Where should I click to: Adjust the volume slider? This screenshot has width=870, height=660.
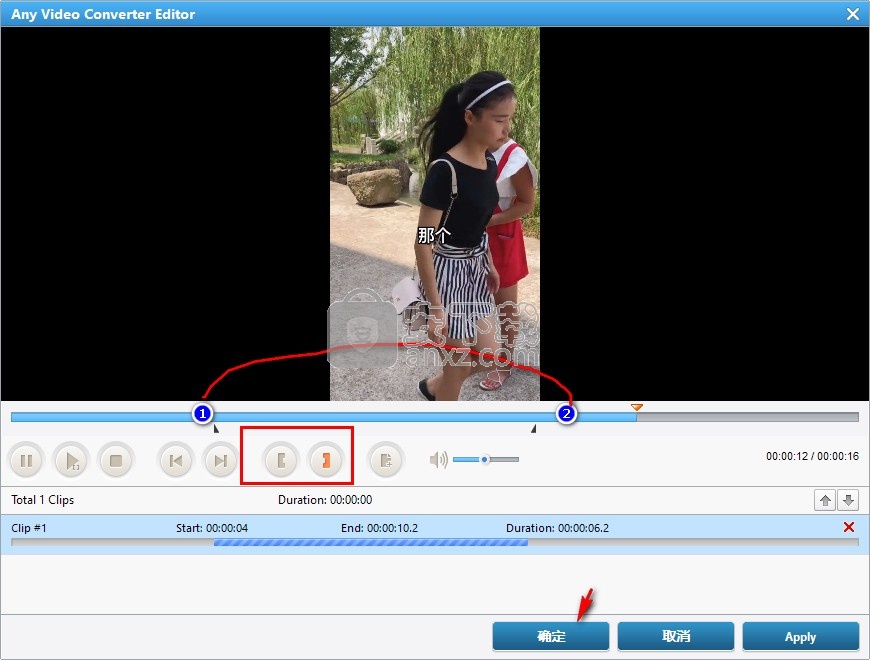(x=485, y=459)
